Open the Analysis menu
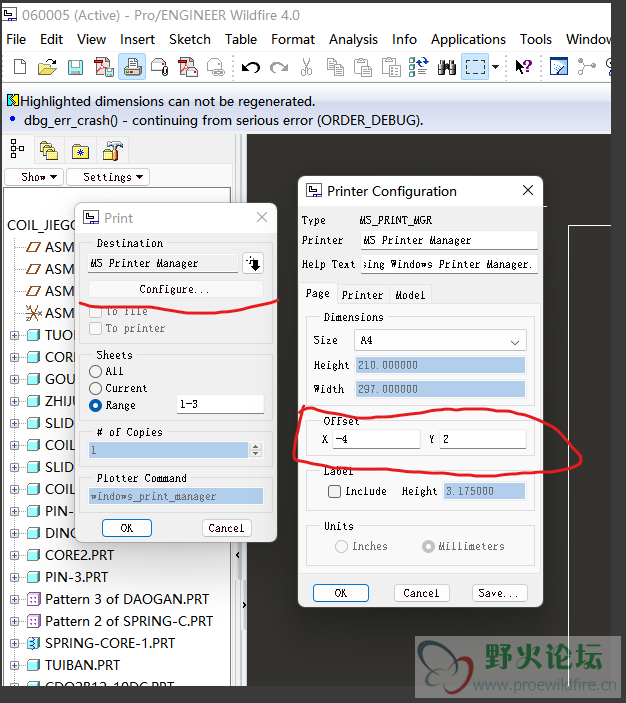This screenshot has width=626, height=703. pyautogui.click(x=353, y=39)
